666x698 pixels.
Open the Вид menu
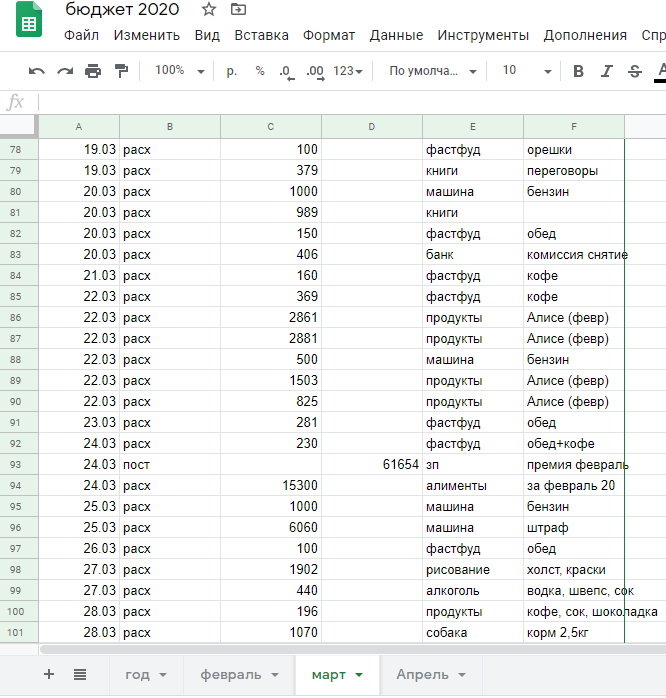pos(207,35)
